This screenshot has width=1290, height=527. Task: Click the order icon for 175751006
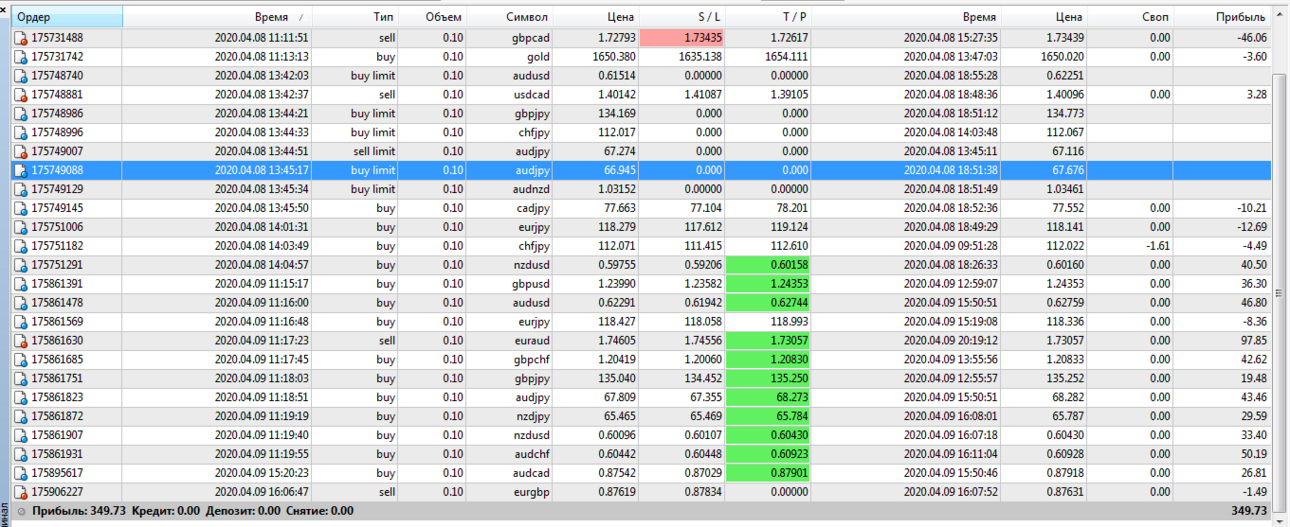click(x=21, y=227)
